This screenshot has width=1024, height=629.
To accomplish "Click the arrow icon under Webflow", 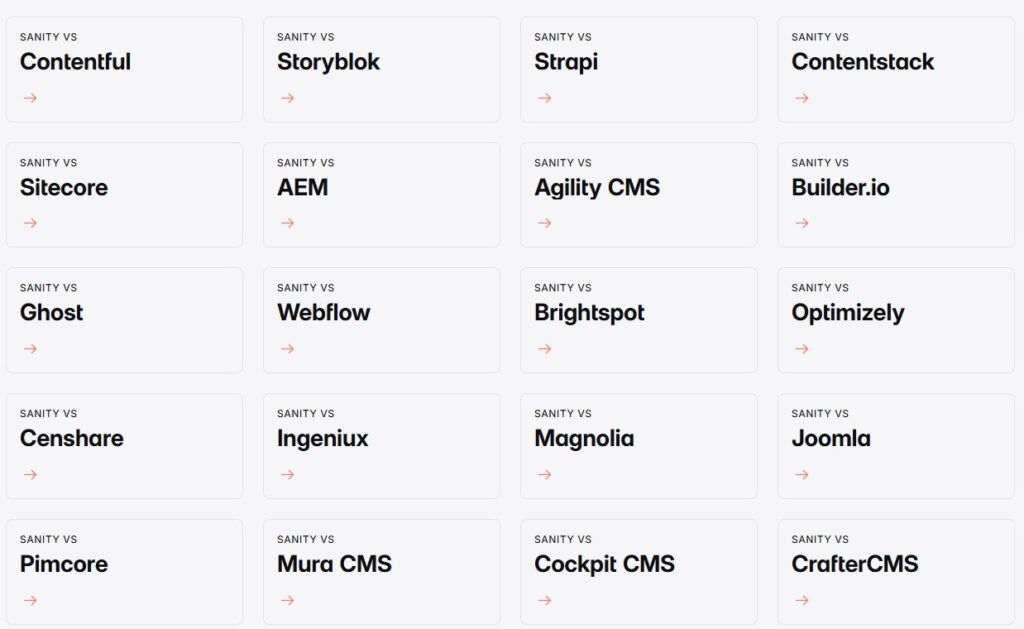I will (287, 349).
